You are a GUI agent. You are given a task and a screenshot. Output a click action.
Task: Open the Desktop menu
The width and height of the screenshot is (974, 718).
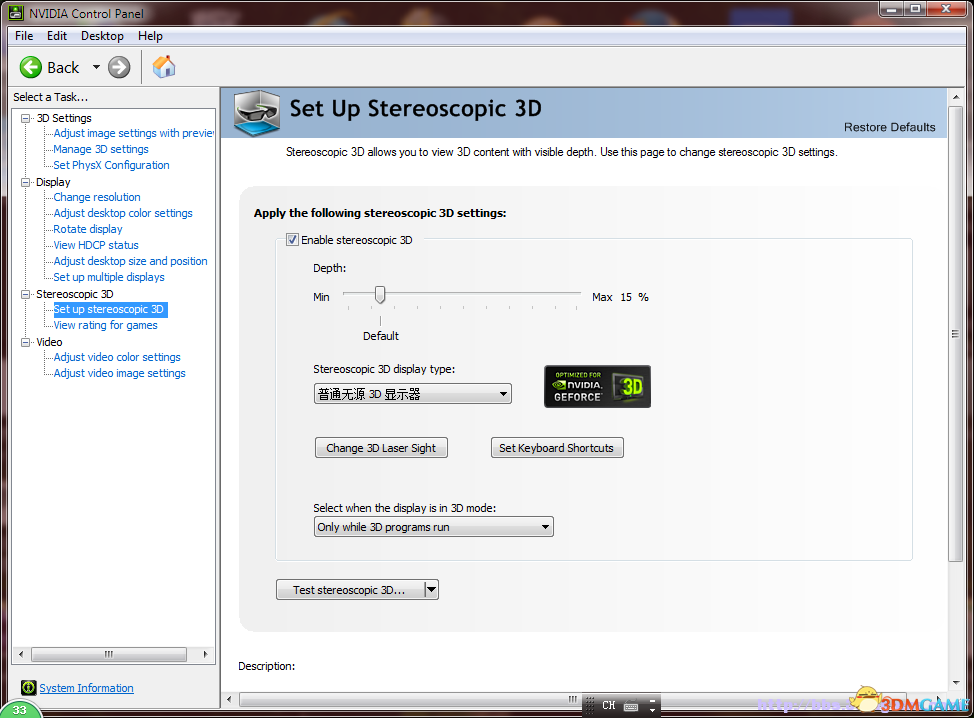(x=102, y=36)
